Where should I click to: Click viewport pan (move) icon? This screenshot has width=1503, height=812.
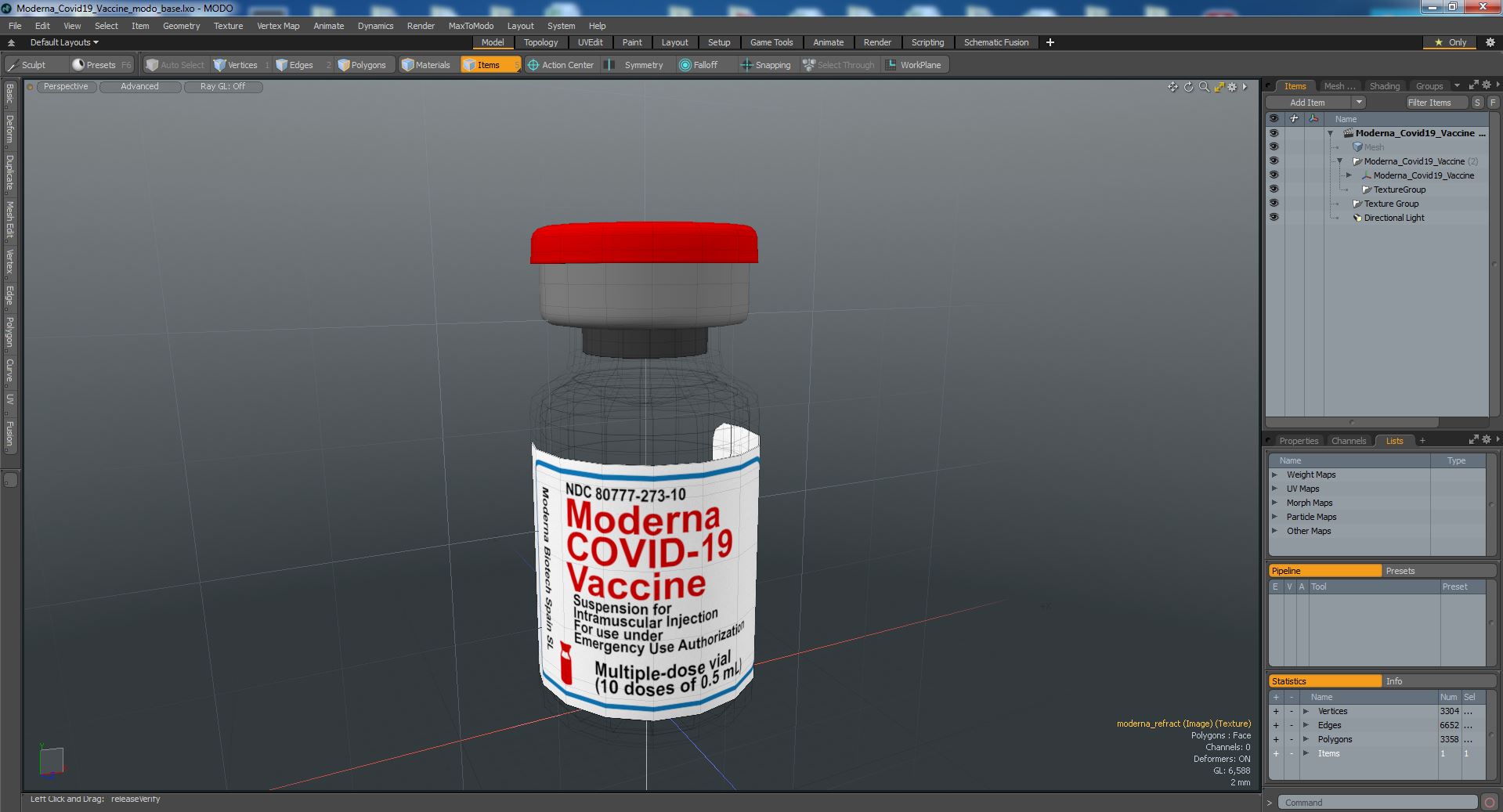coord(1172,87)
